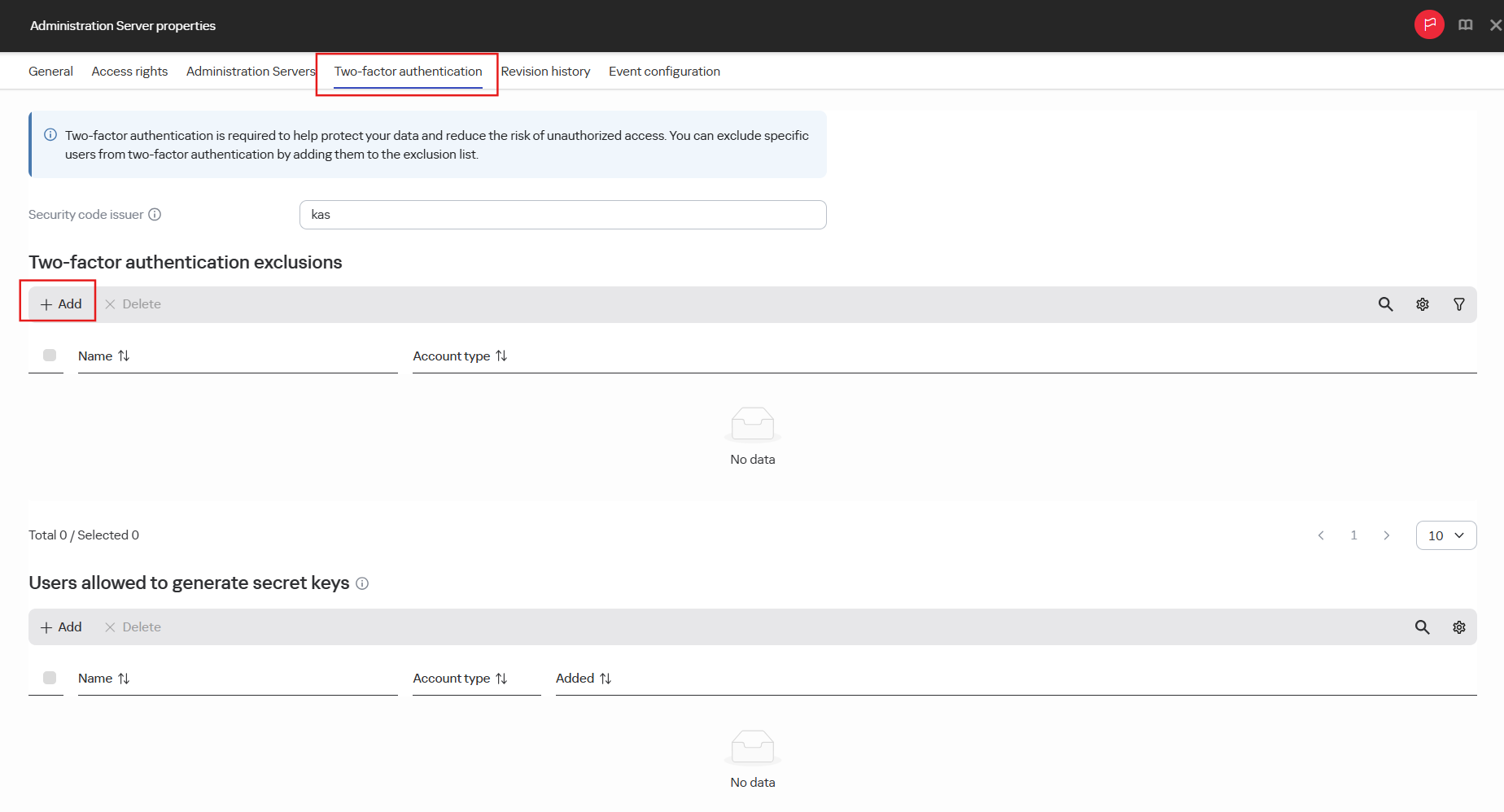This screenshot has height=812, width=1504.
Task: Sort secret keys table by Added
Action: [584, 679]
